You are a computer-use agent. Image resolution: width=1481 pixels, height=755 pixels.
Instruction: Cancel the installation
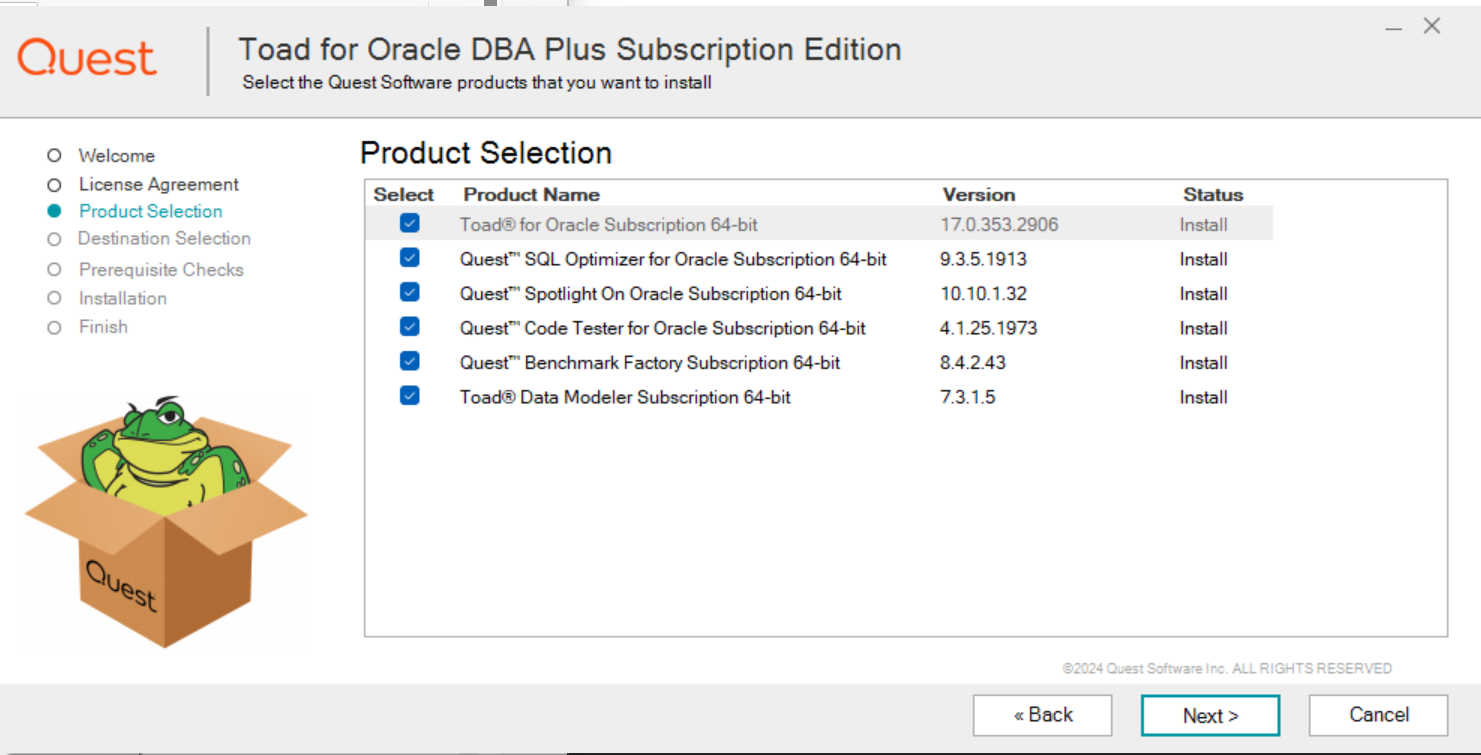coord(1378,715)
